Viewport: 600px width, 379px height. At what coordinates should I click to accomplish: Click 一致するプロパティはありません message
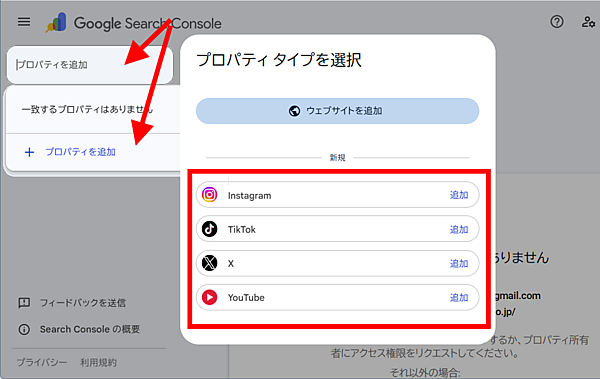87,110
